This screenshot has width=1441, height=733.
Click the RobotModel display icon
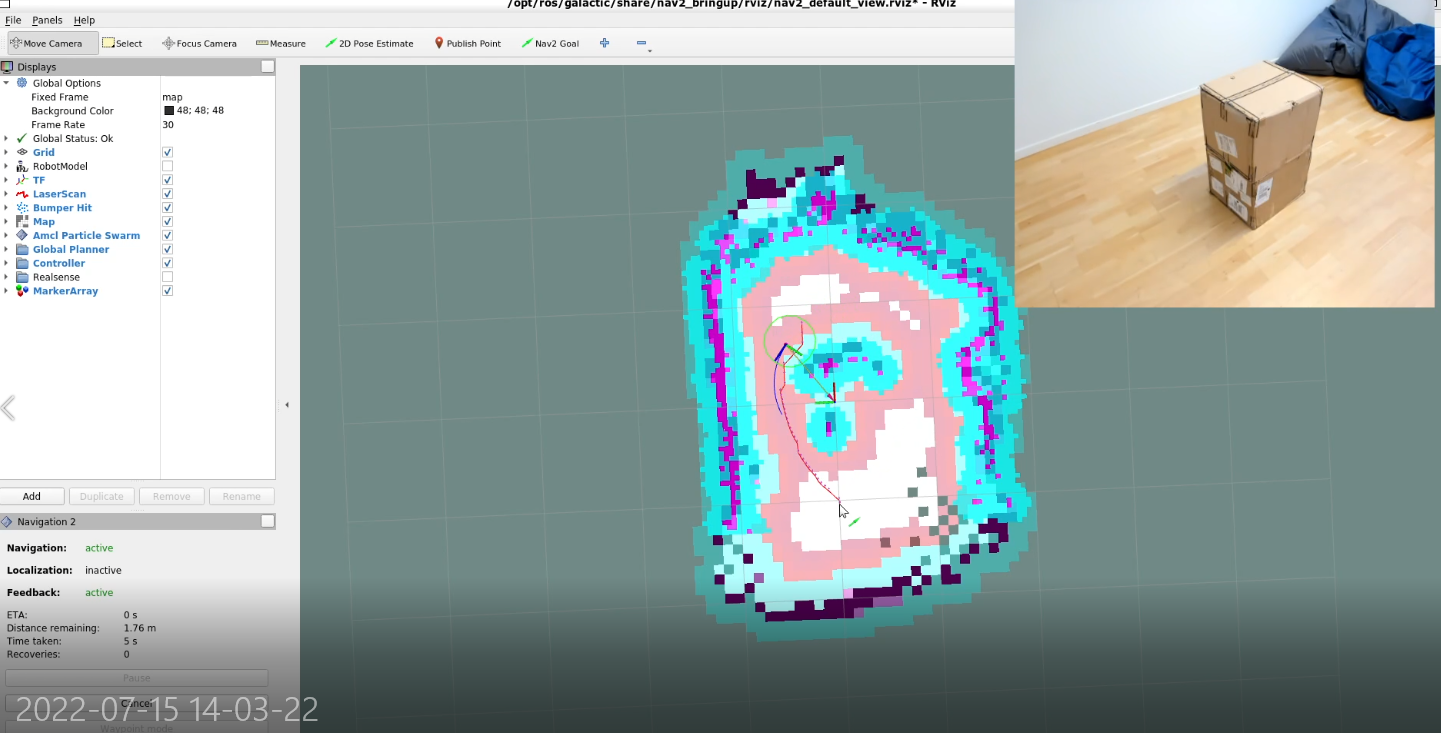pyautogui.click(x=22, y=166)
